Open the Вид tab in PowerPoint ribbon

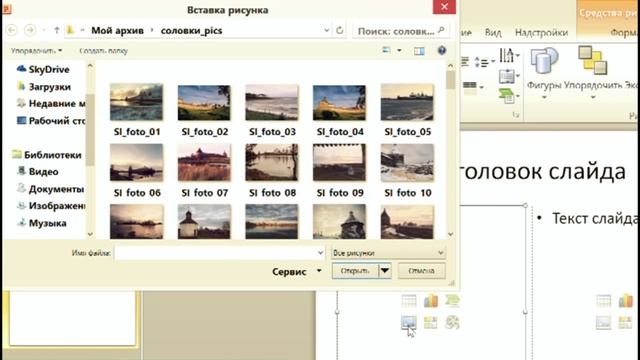pyautogui.click(x=493, y=32)
